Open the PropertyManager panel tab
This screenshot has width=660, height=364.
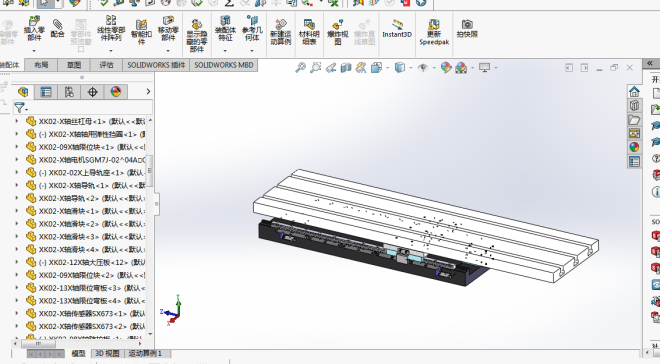[46, 92]
